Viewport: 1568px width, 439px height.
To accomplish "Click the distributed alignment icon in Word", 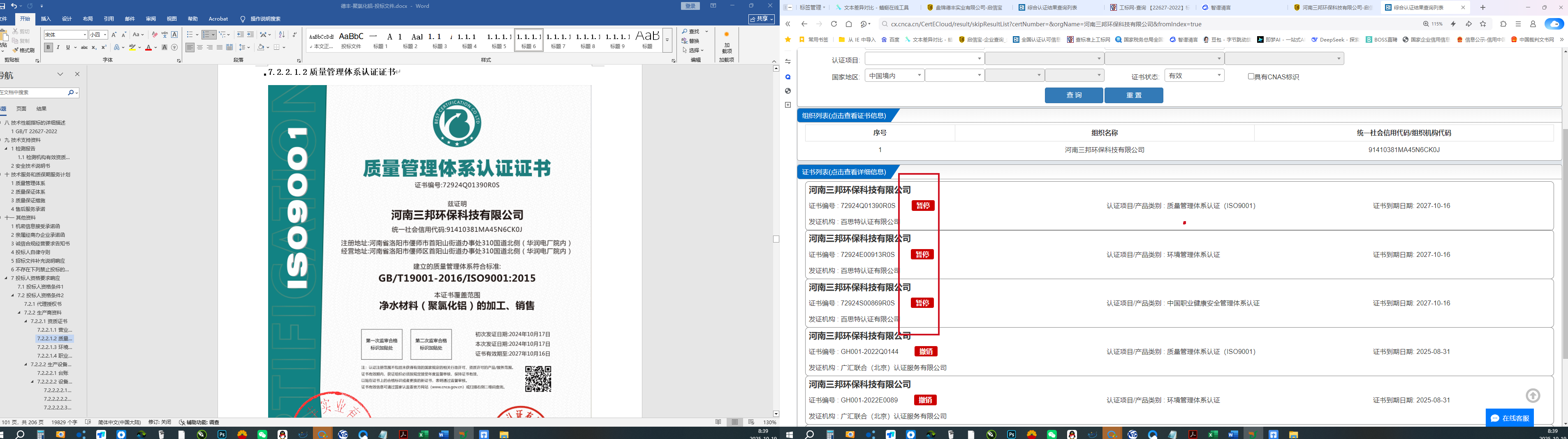I will [x=229, y=47].
